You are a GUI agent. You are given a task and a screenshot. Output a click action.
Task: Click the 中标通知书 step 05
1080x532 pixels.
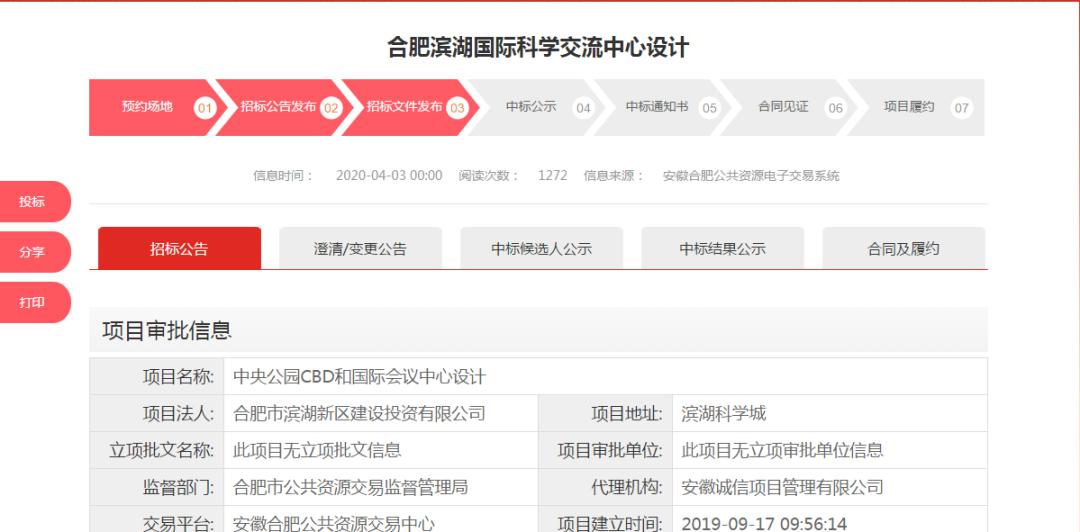pos(662,108)
